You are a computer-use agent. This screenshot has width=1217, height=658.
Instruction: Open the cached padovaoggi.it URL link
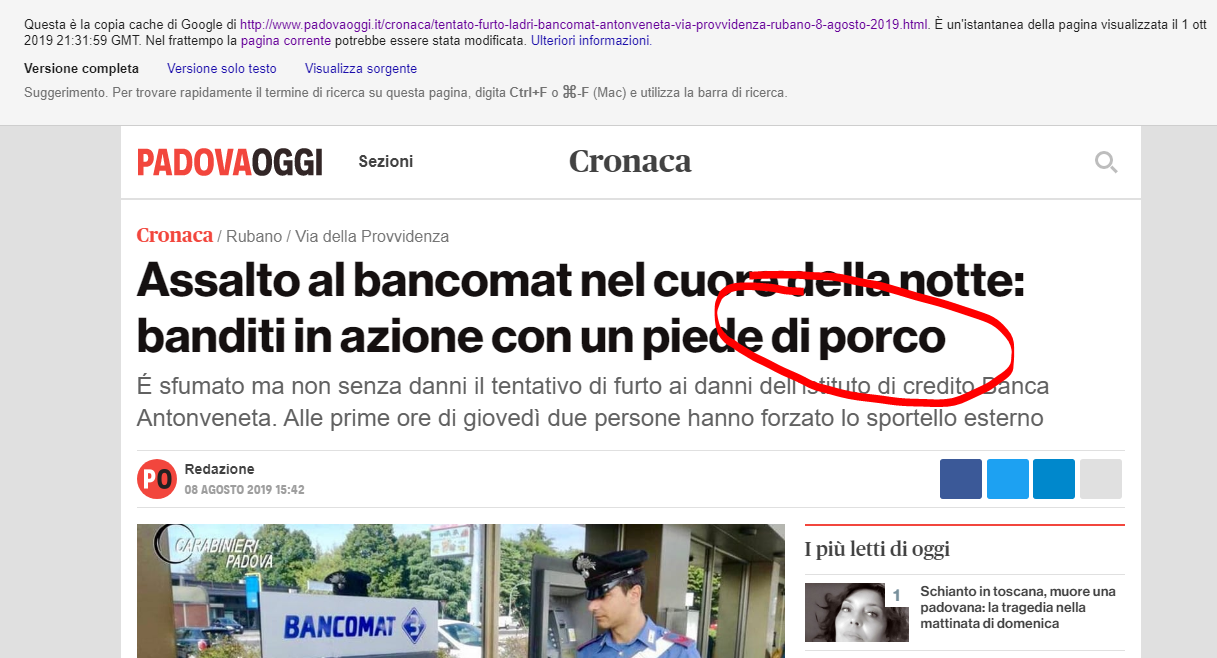(x=584, y=23)
